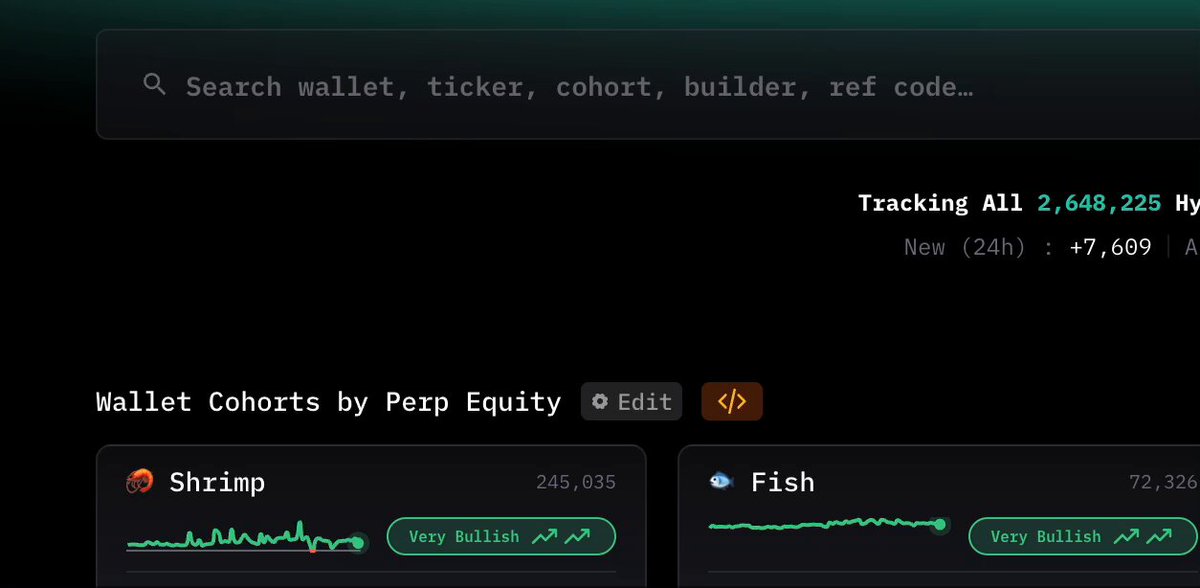Click the magnifier search icon
The height and width of the screenshot is (588, 1200).
pos(154,85)
